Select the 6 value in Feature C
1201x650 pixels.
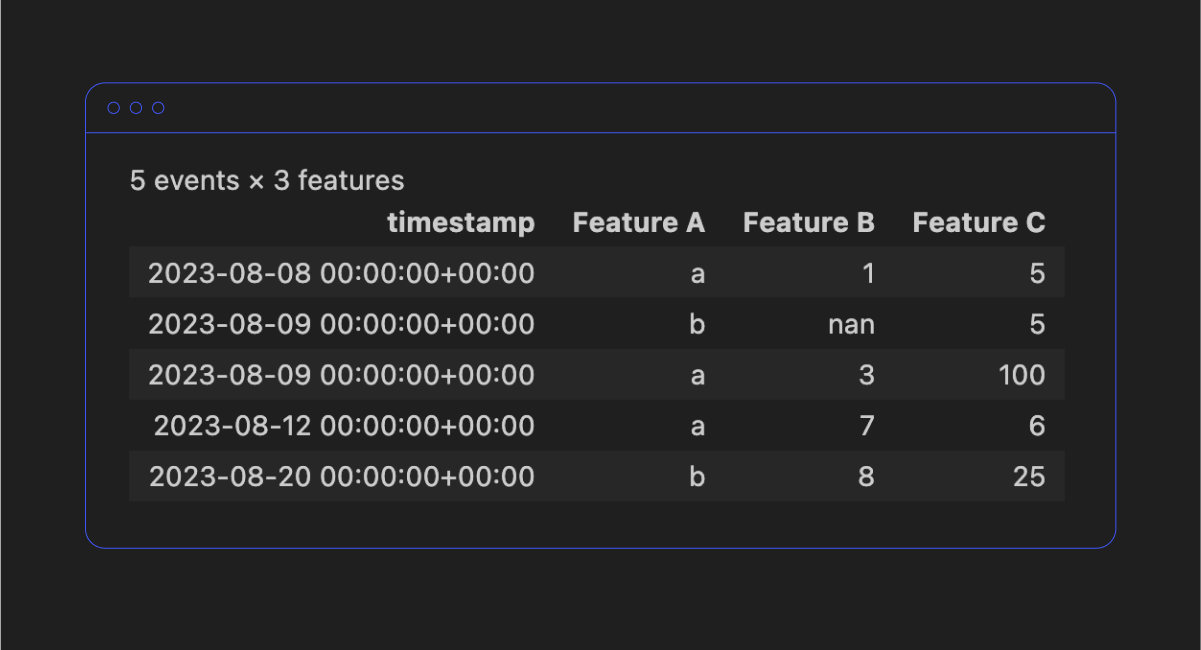pos(1036,426)
